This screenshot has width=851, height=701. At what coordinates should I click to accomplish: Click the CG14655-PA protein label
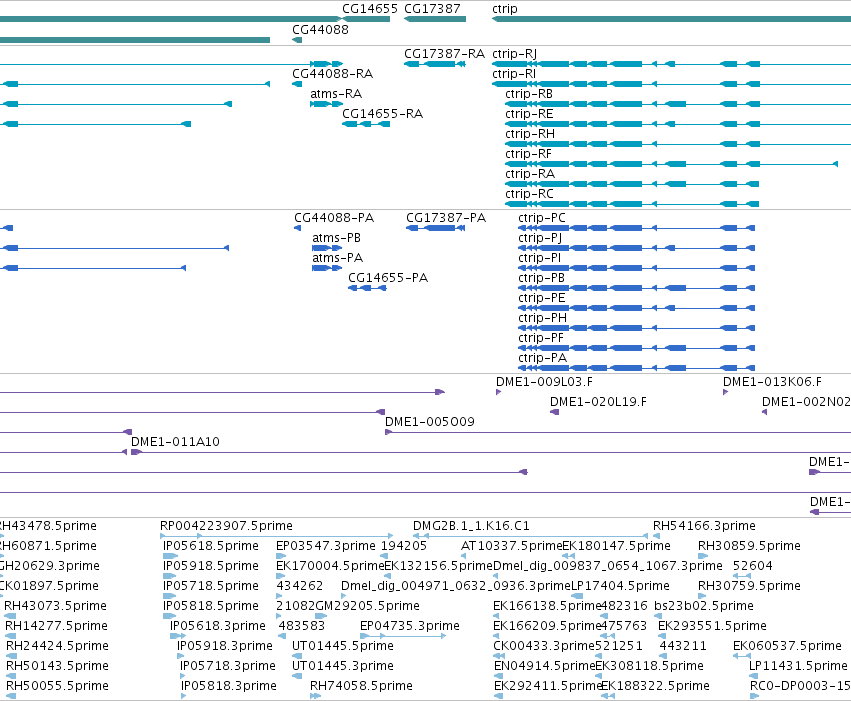pyautogui.click(x=388, y=278)
